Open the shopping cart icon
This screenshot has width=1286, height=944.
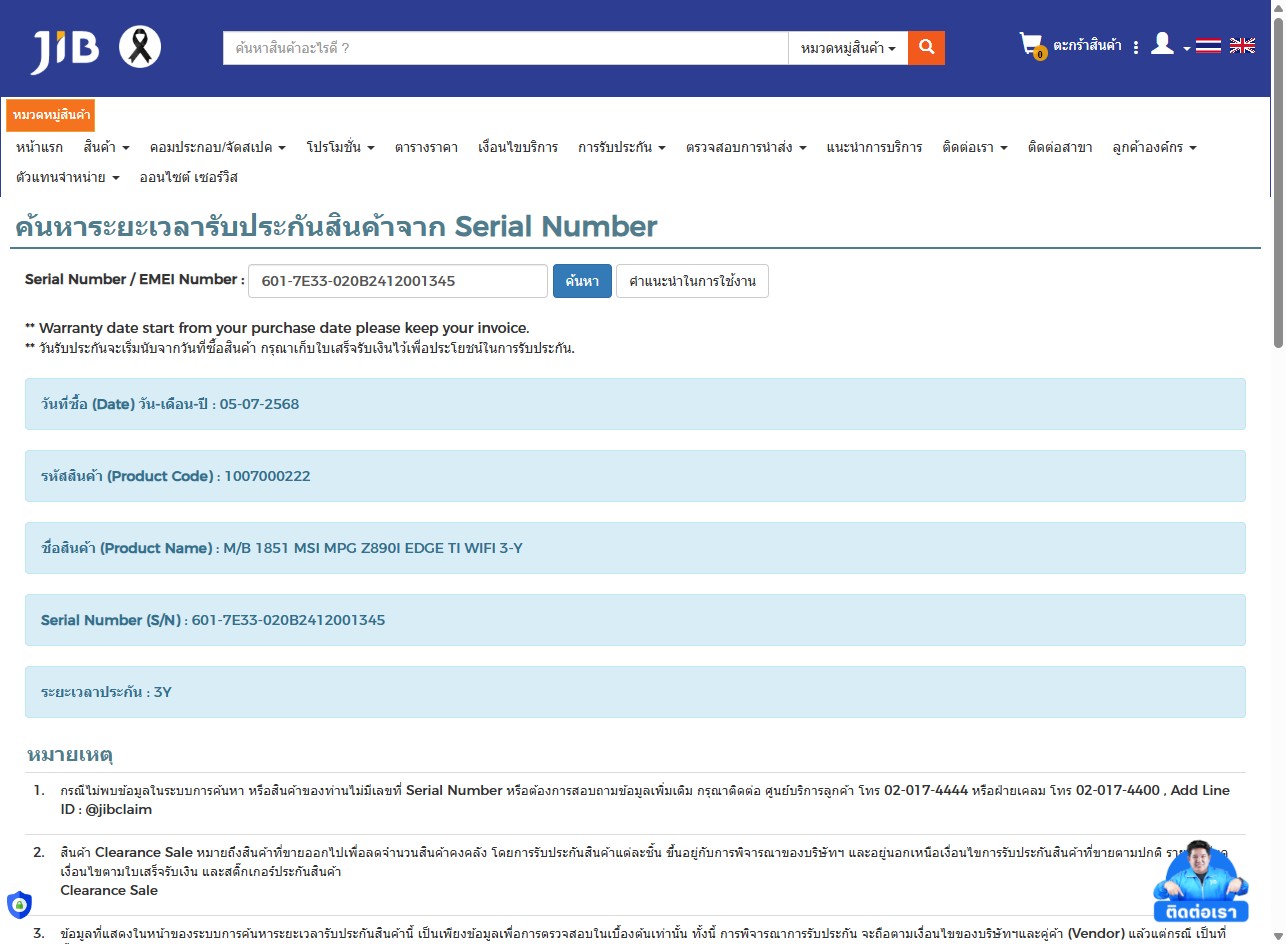pyautogui.click(x=1031, y=45)
